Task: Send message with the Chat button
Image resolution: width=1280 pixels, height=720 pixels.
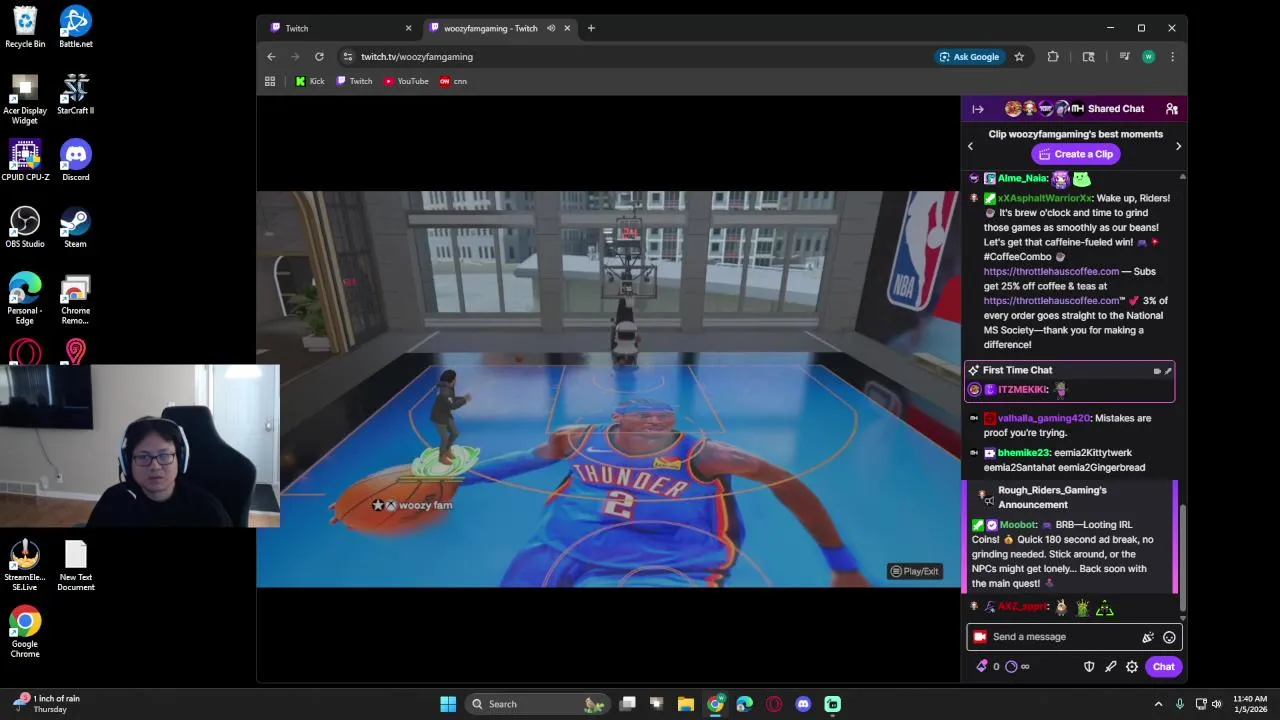Action: click(x=1163, y=667)
